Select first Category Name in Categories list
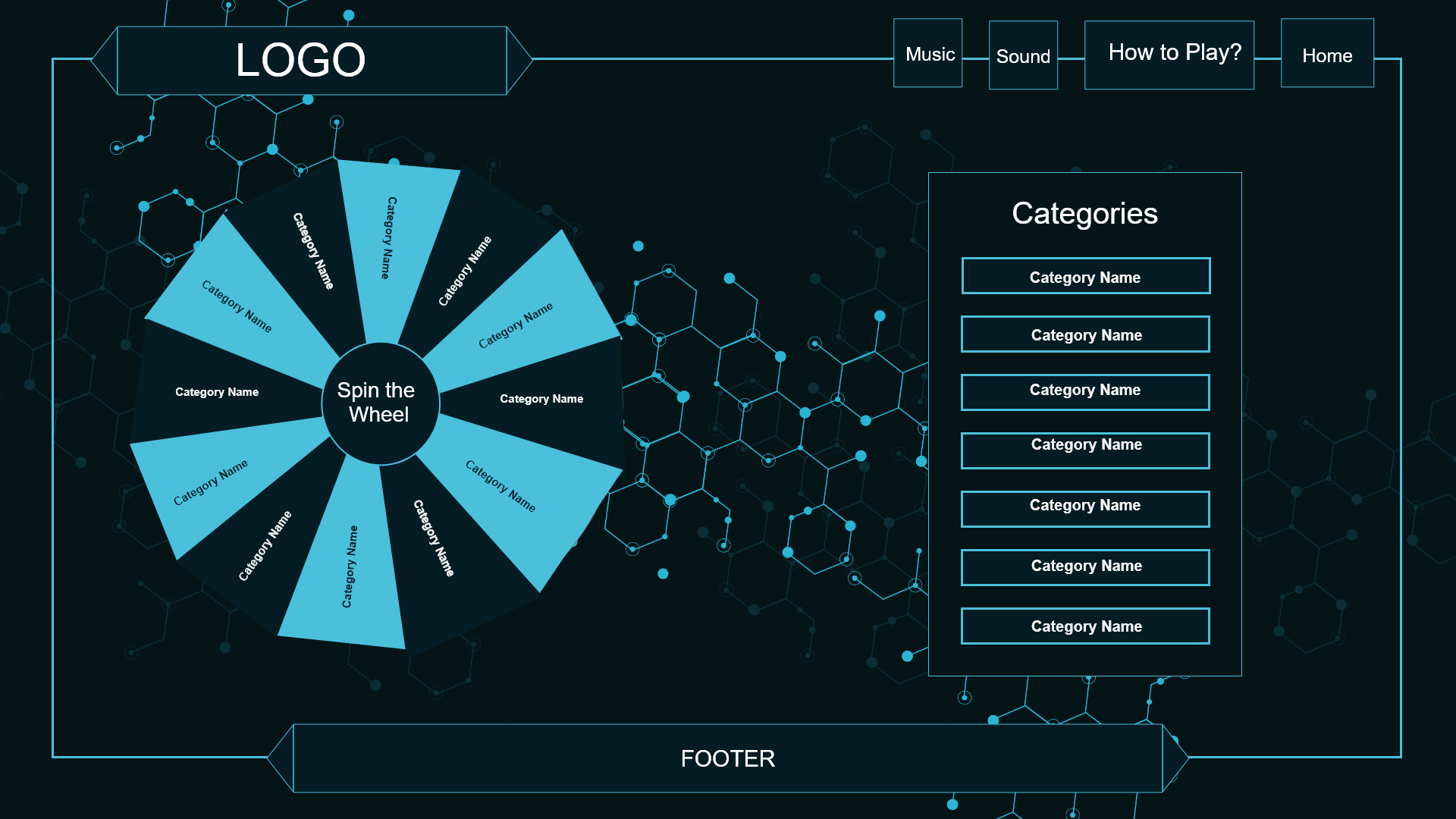 click(x=1085, y=277)
